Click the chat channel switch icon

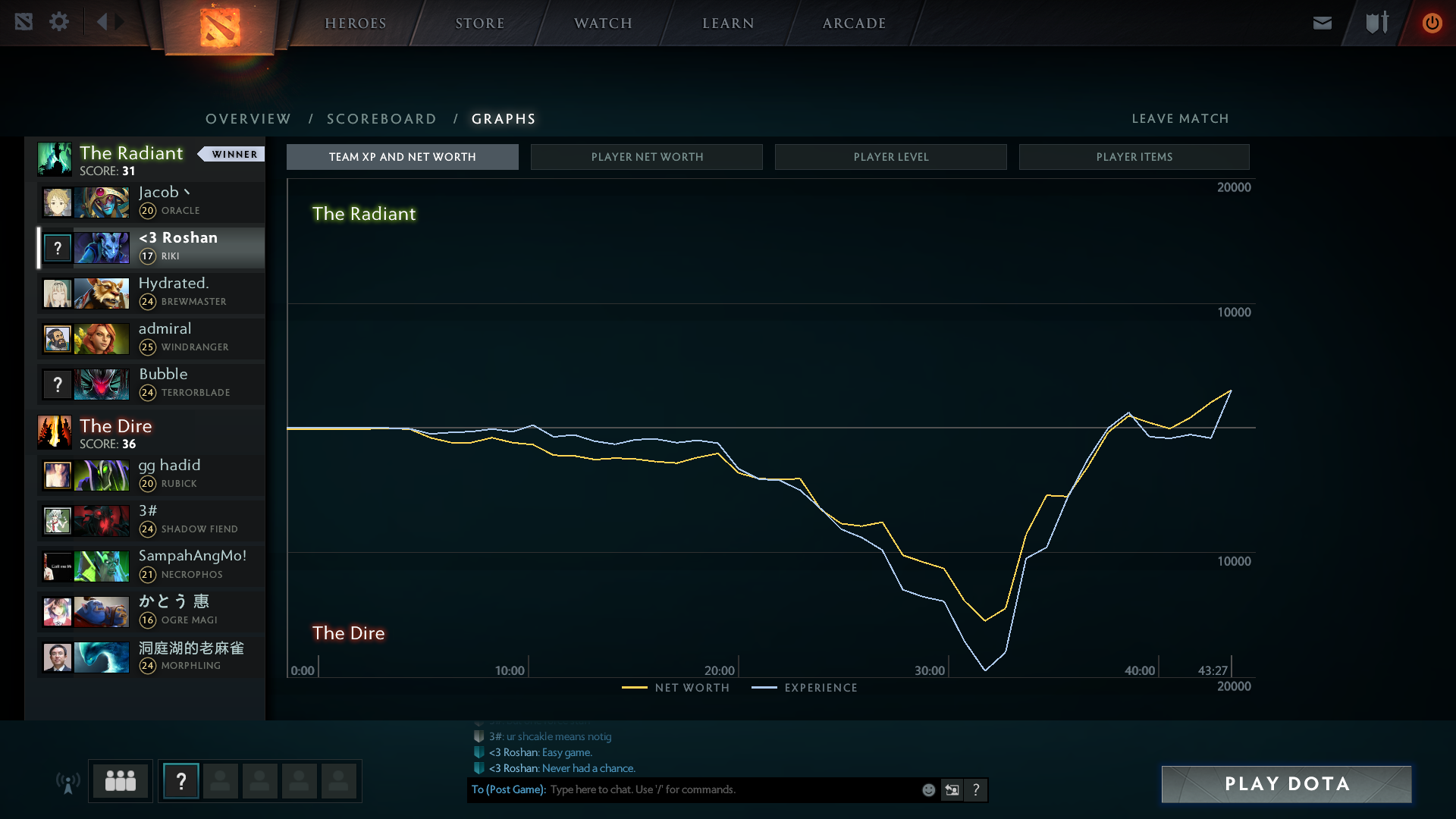[952, 790]
